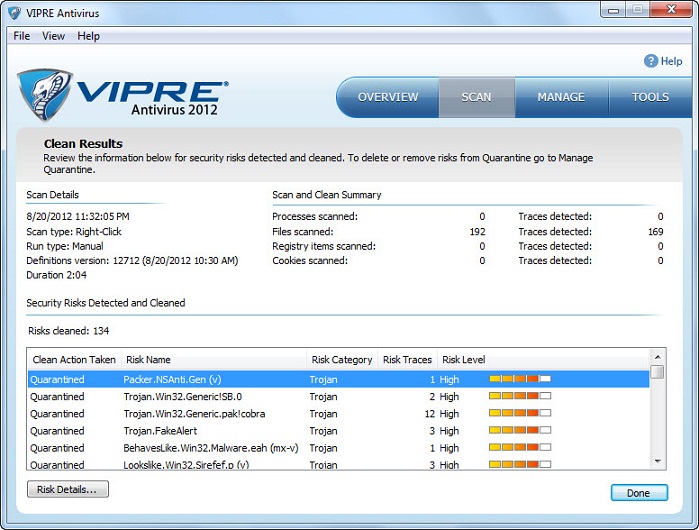Switch to the OVERVIEW tab
This screenshot has height=530, width=699.
(388, 97)
